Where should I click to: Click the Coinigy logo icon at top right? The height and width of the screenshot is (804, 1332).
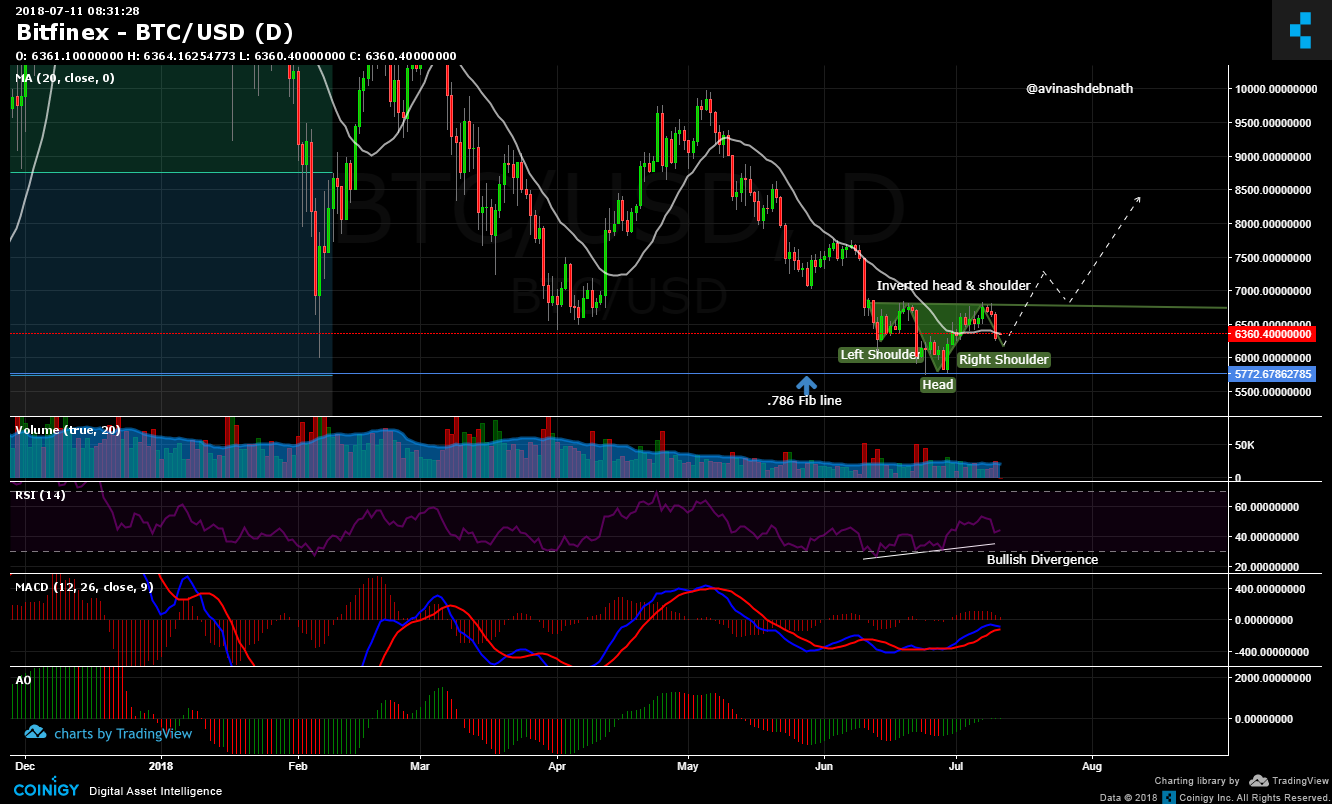(x=1301, y=30)
